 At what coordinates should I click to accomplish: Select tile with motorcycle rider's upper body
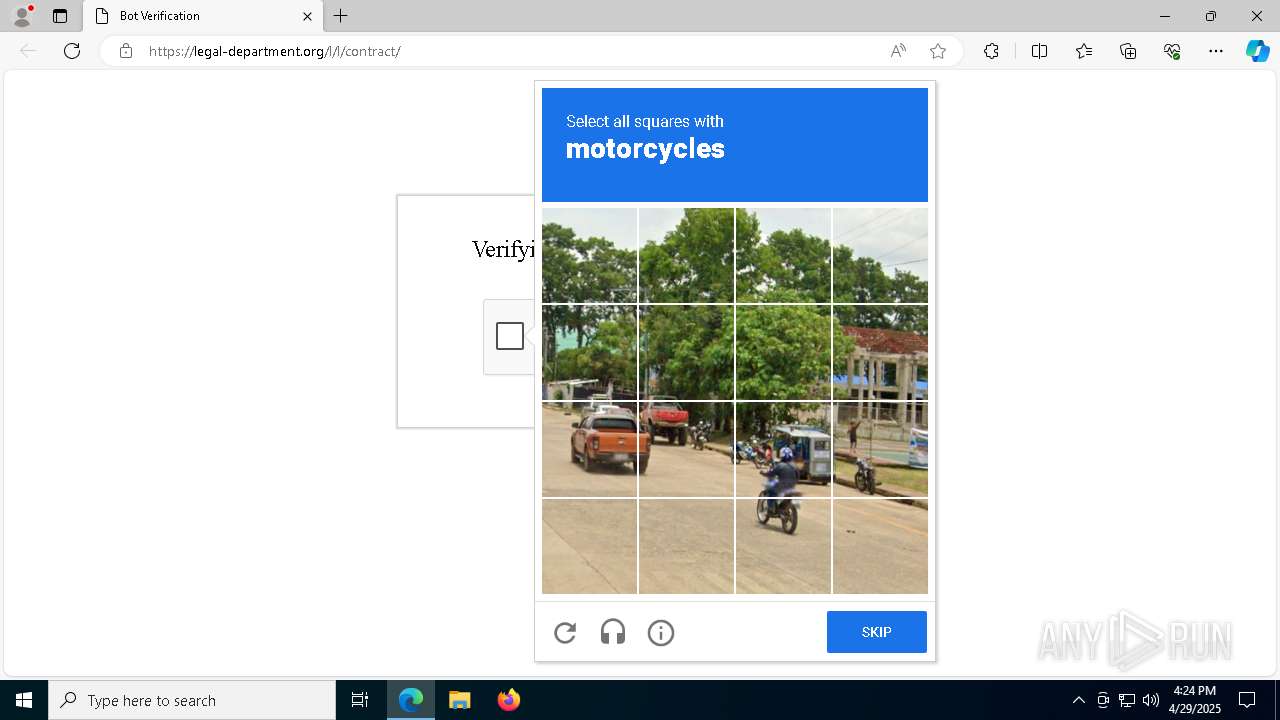pyautogui.click(x=783, y=449)
